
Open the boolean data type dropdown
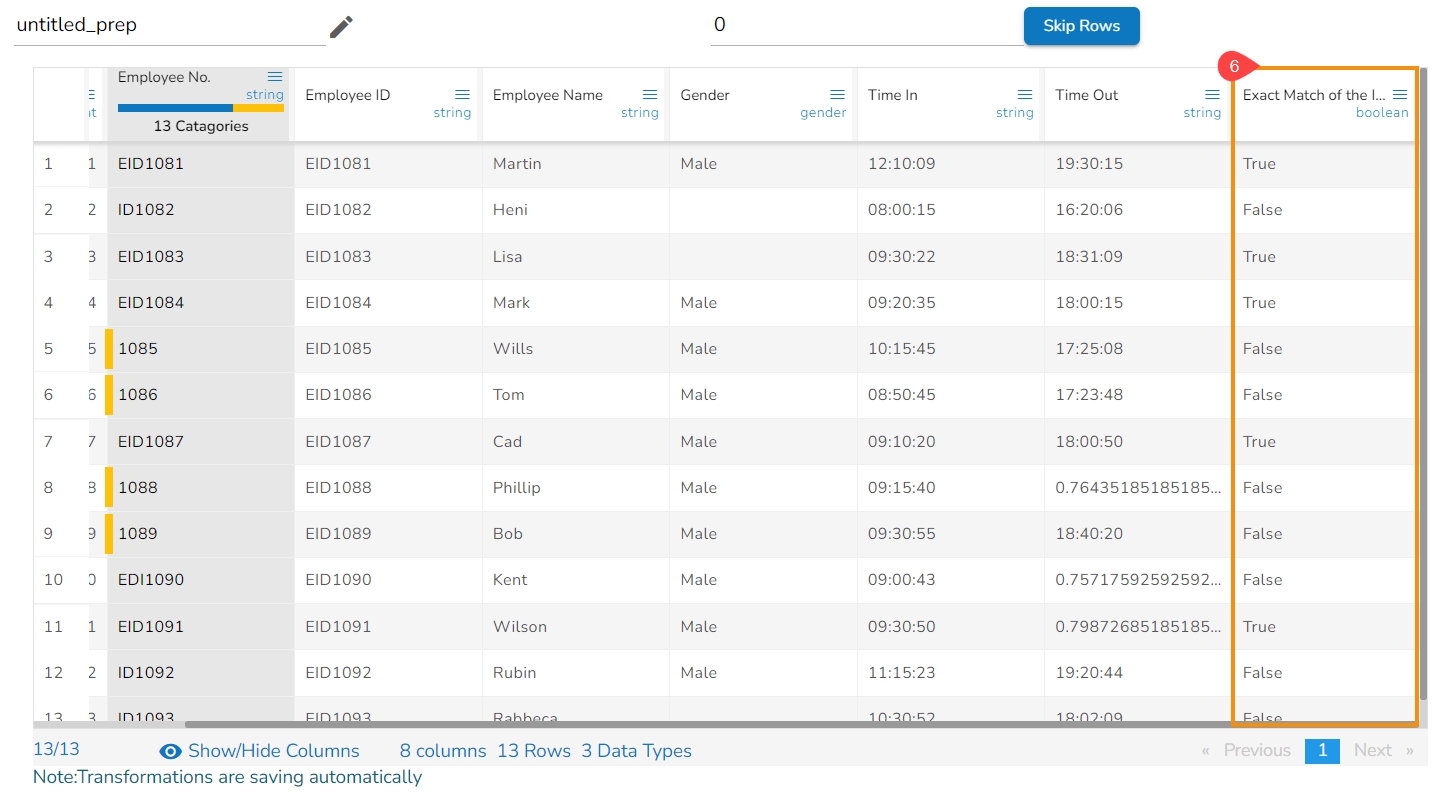[x=1381, y=113]
